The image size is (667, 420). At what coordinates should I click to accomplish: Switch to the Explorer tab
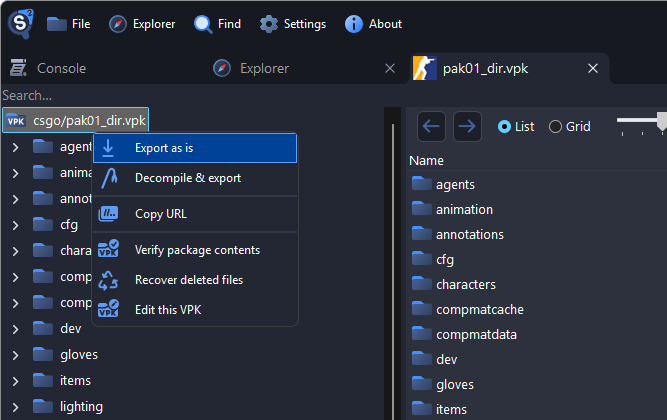pos(264,68)
